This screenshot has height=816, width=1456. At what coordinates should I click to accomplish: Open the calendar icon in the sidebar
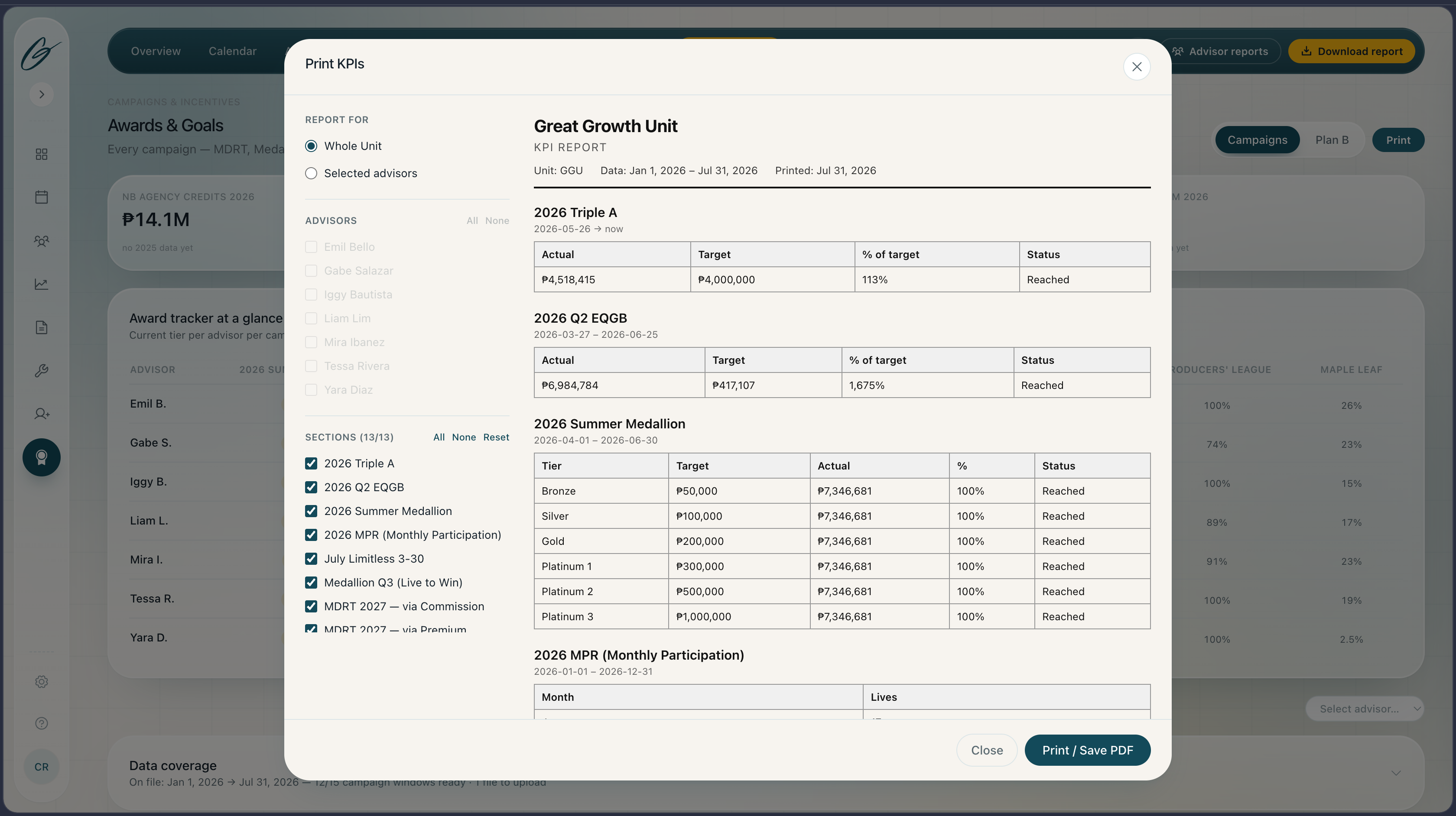pyautogui.click(x=41, y=197)
